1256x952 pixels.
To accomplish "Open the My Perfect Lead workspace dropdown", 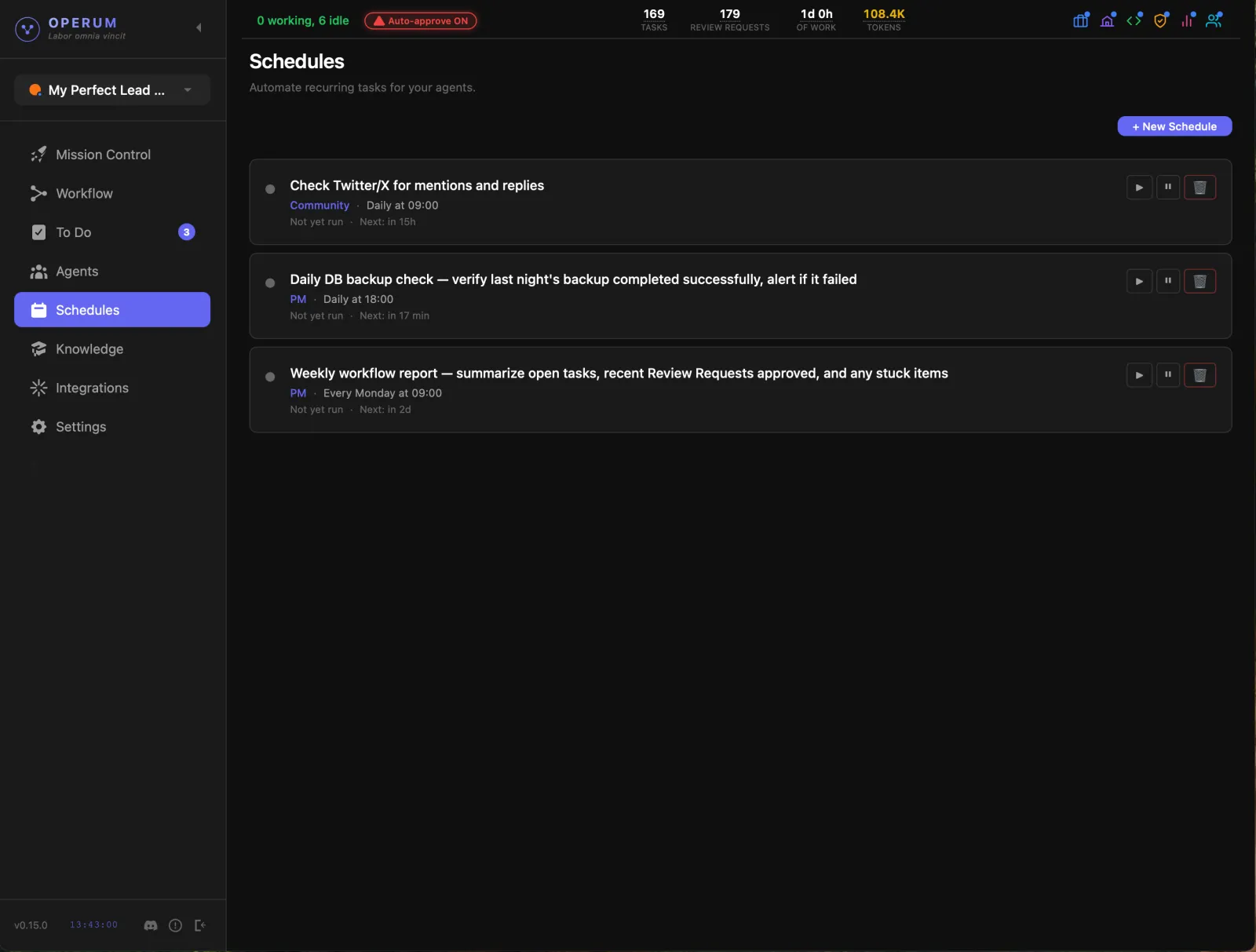I will 111,89.
